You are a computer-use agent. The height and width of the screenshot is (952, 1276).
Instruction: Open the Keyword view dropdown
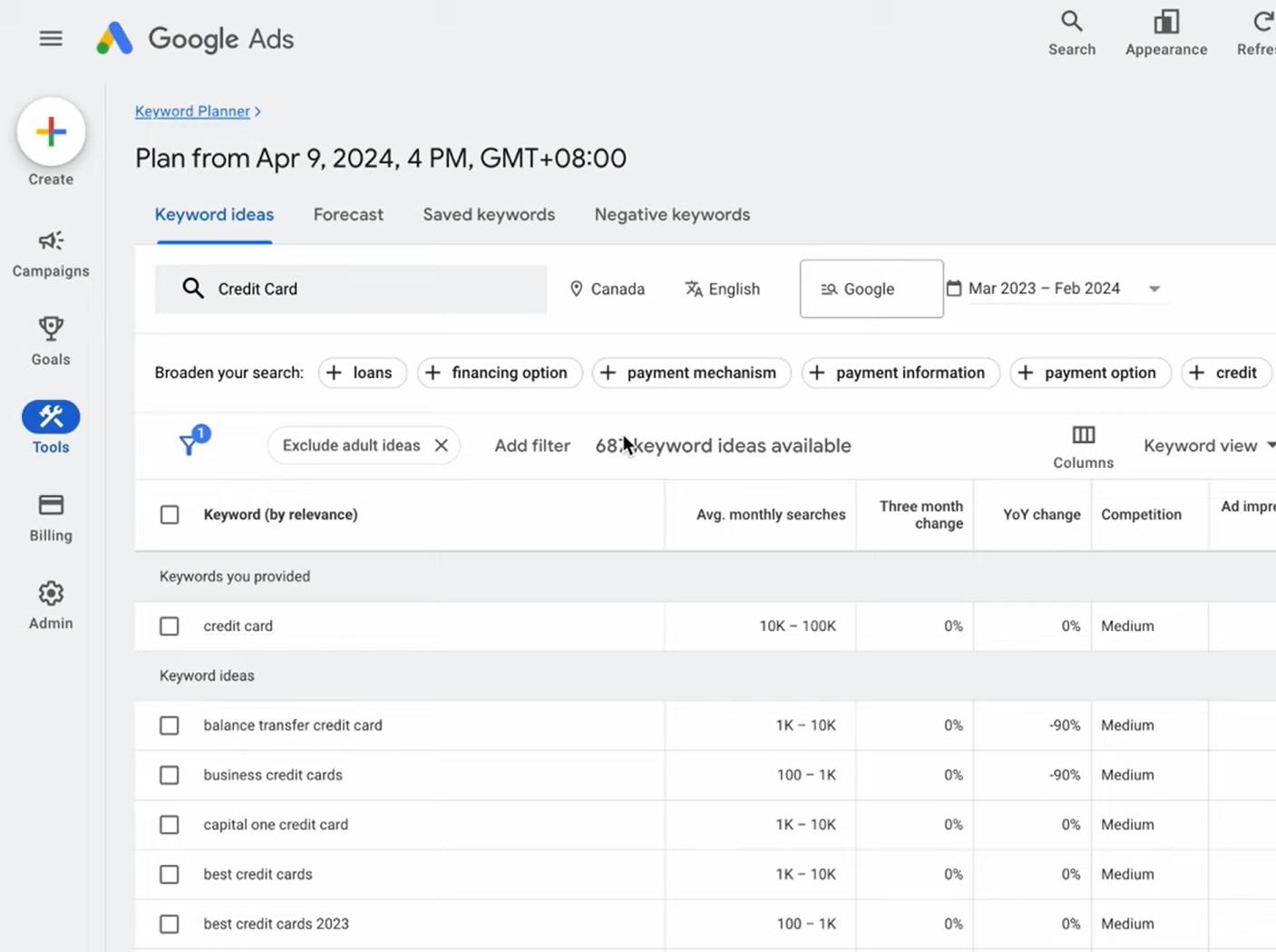point(1209,445)
